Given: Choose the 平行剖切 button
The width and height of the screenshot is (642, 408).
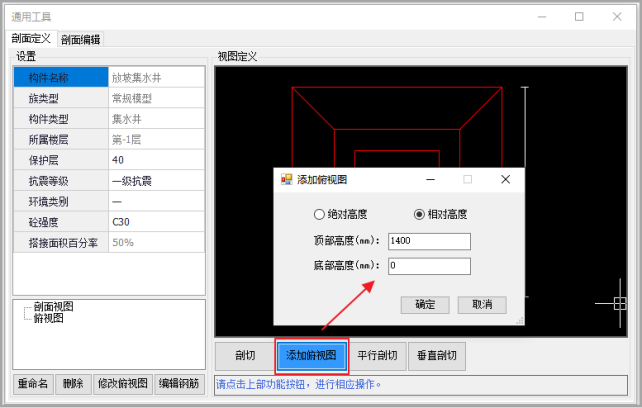Looking at the screenshot, I should [x=378, y=355].
